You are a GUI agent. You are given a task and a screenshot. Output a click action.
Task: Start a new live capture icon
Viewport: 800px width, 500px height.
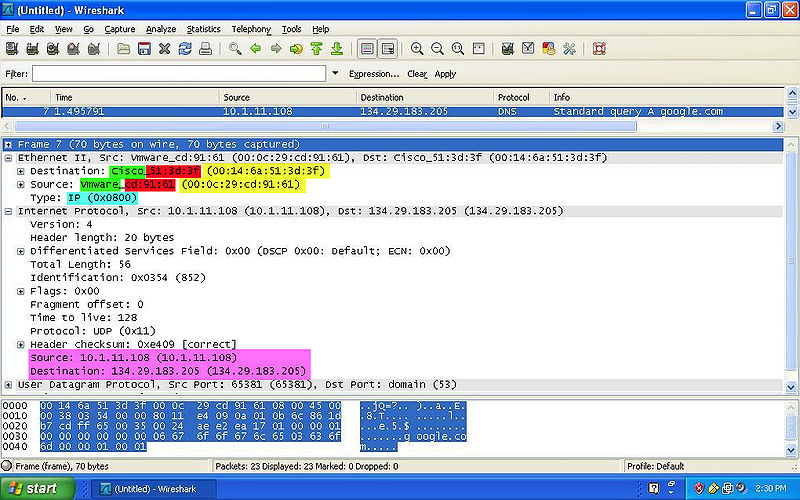53,49
